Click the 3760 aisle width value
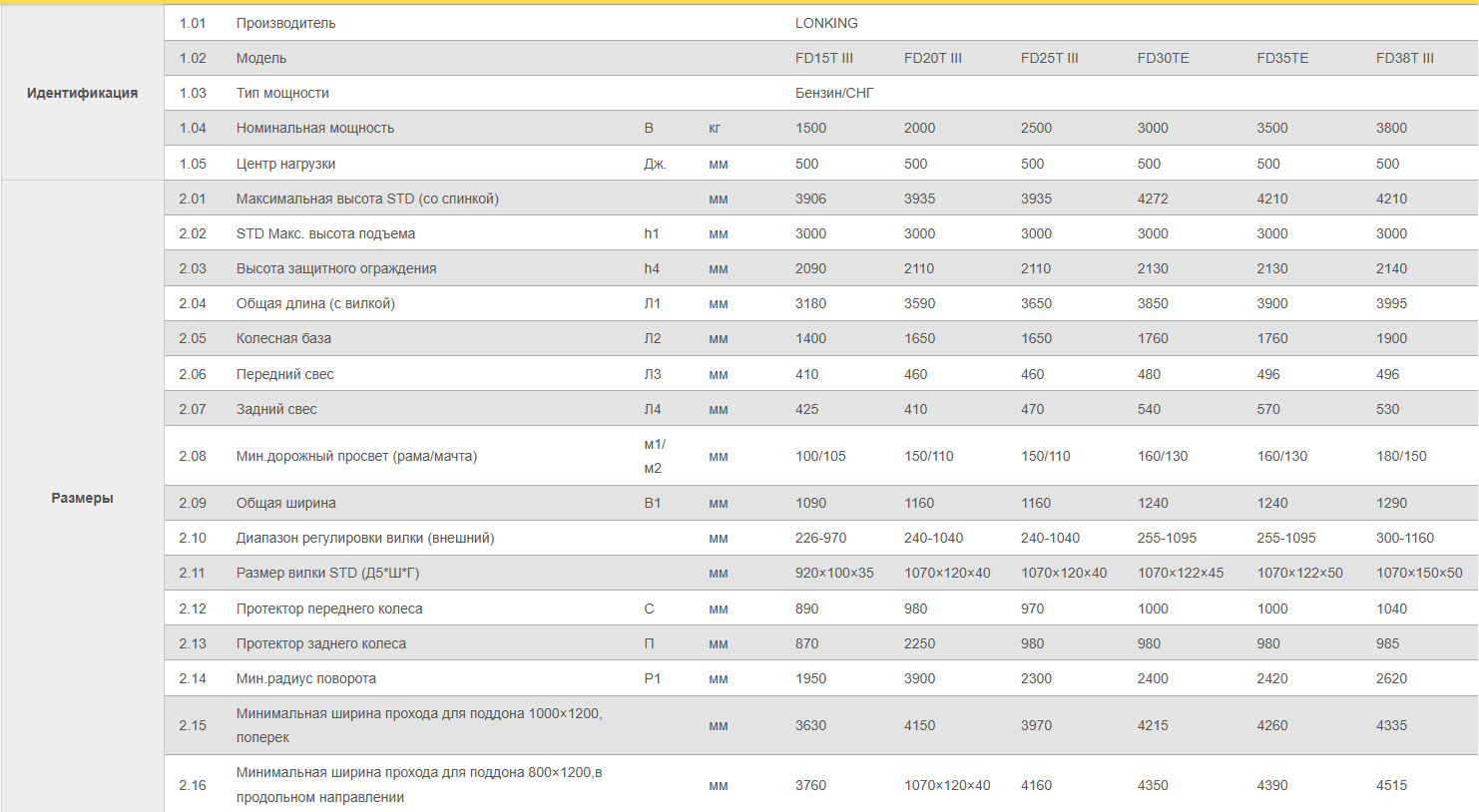The image size is (1479, 812). (810, 785)
